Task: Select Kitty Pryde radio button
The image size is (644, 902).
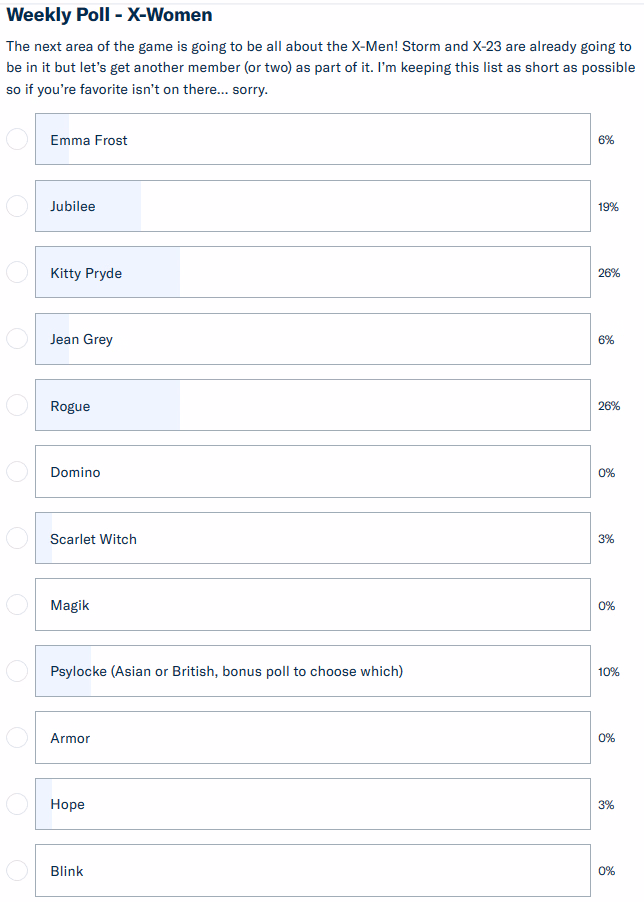Action: 17,272
